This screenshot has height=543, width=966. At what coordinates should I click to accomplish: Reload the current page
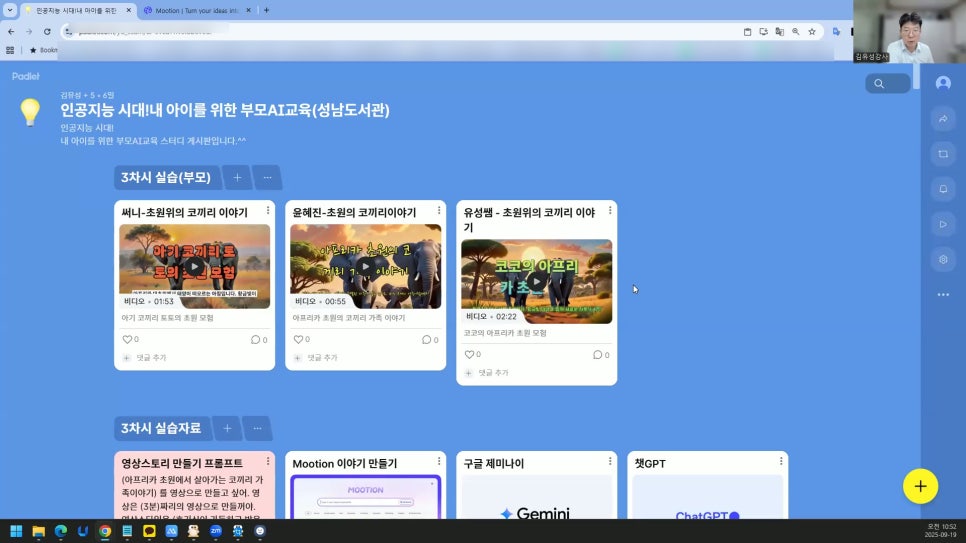tap(47, 31)
